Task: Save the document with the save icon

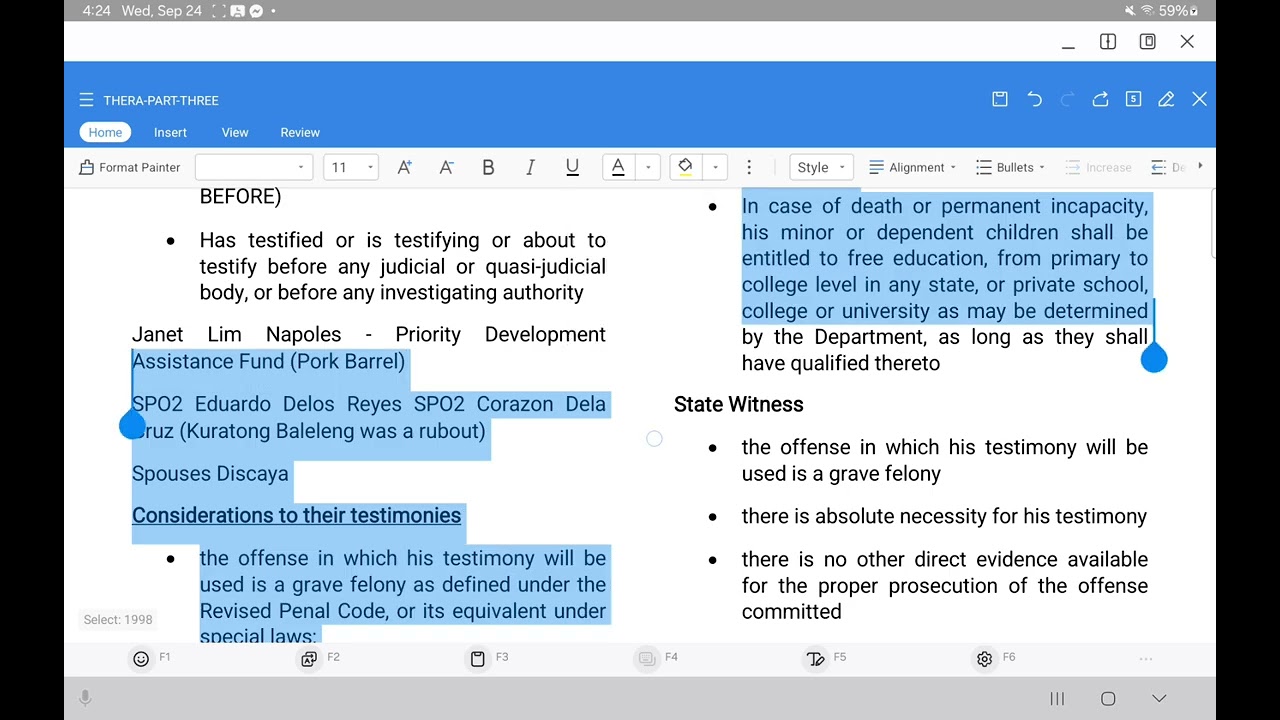Action: click(1000, 99)
